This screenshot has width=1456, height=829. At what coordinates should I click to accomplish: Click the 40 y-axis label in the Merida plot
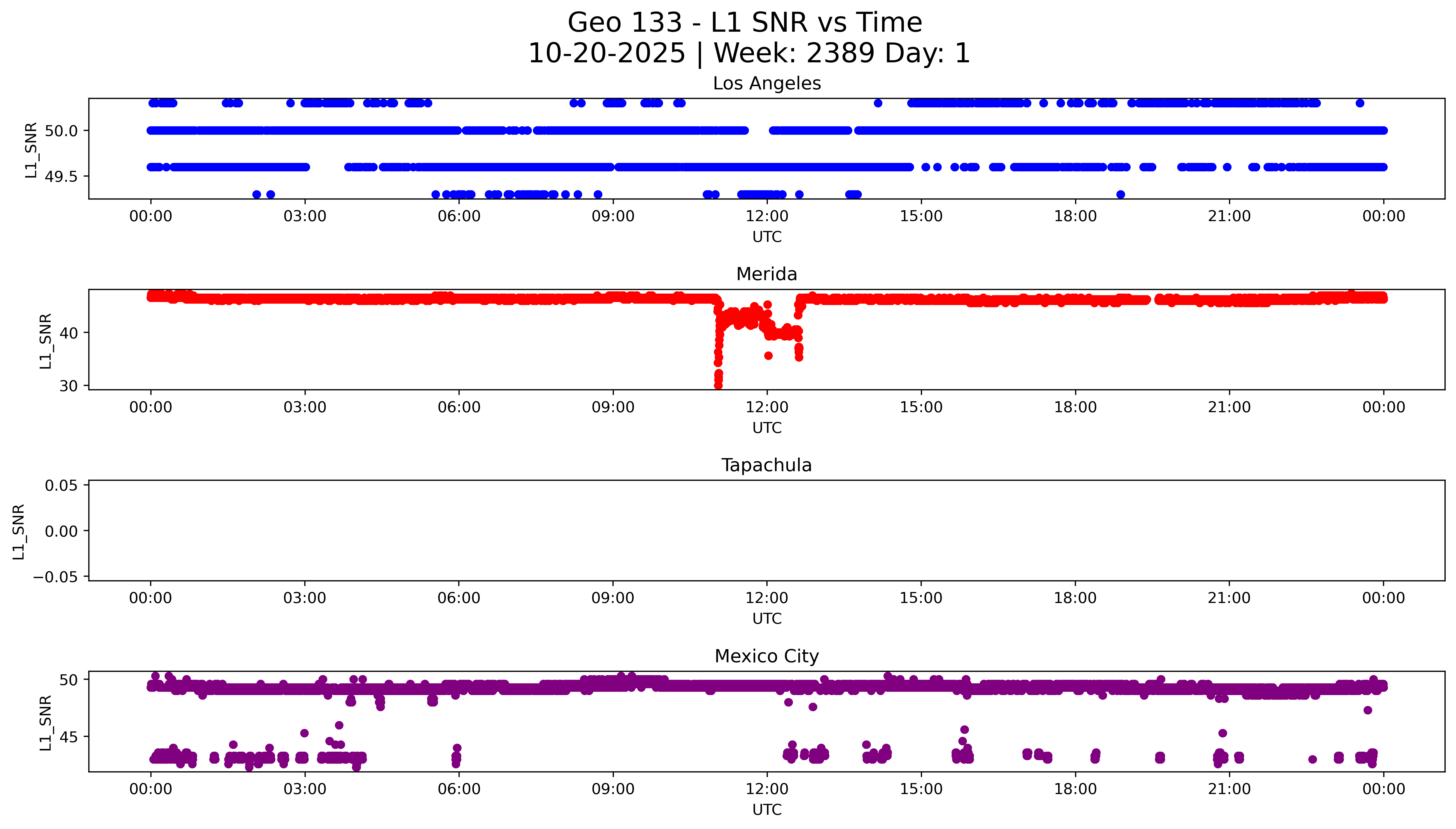68,333
